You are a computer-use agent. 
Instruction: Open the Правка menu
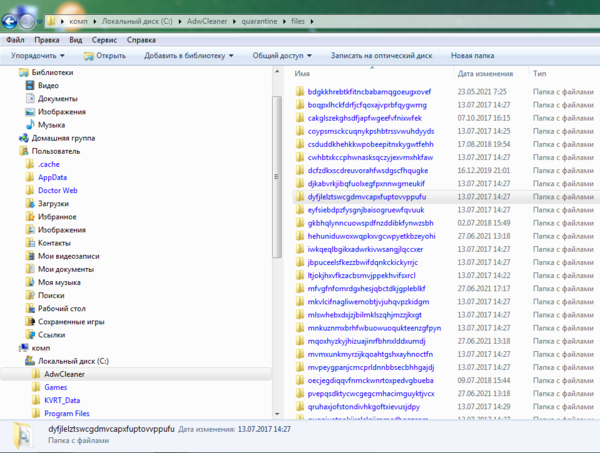click(x=47, y=40)
